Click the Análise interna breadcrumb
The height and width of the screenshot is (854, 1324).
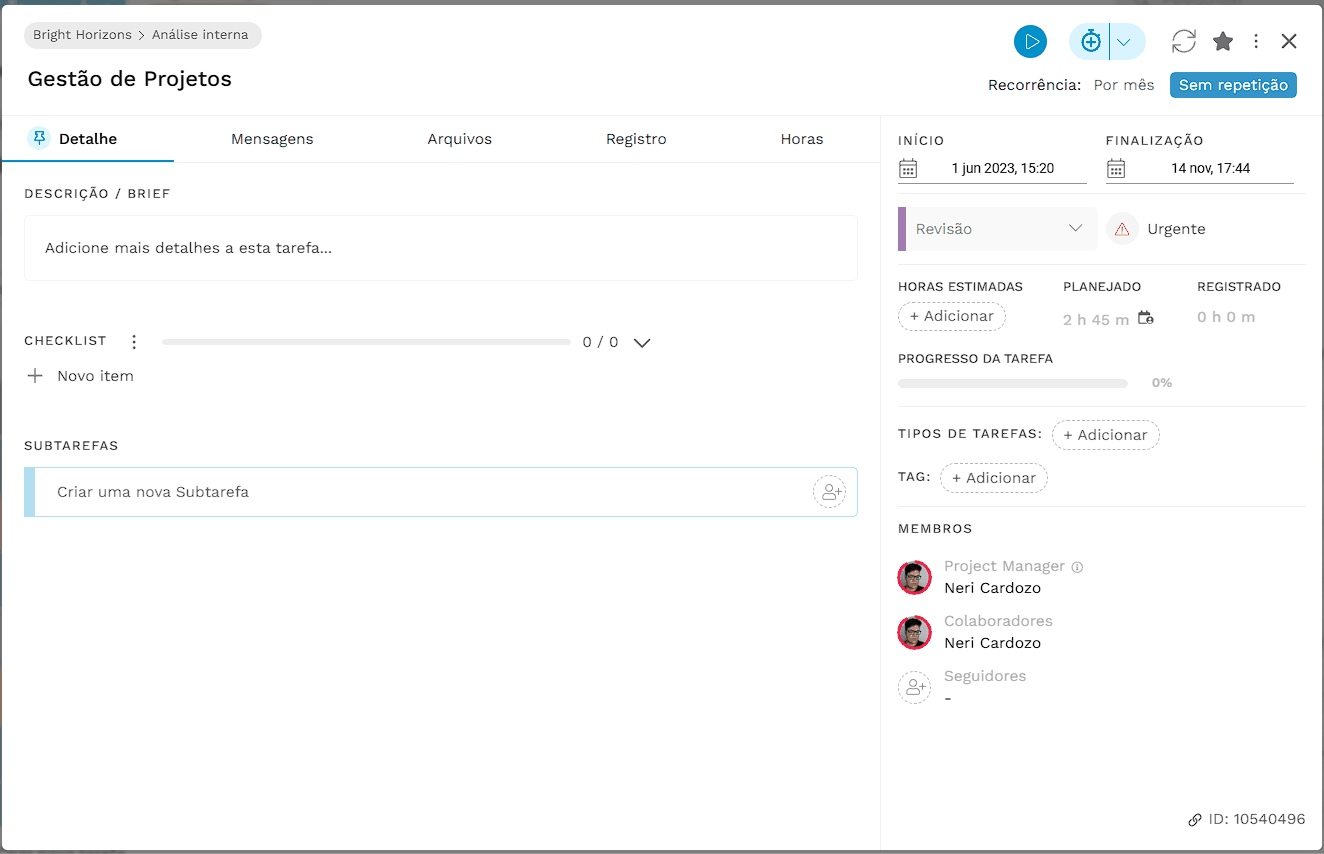coord(200,35)
